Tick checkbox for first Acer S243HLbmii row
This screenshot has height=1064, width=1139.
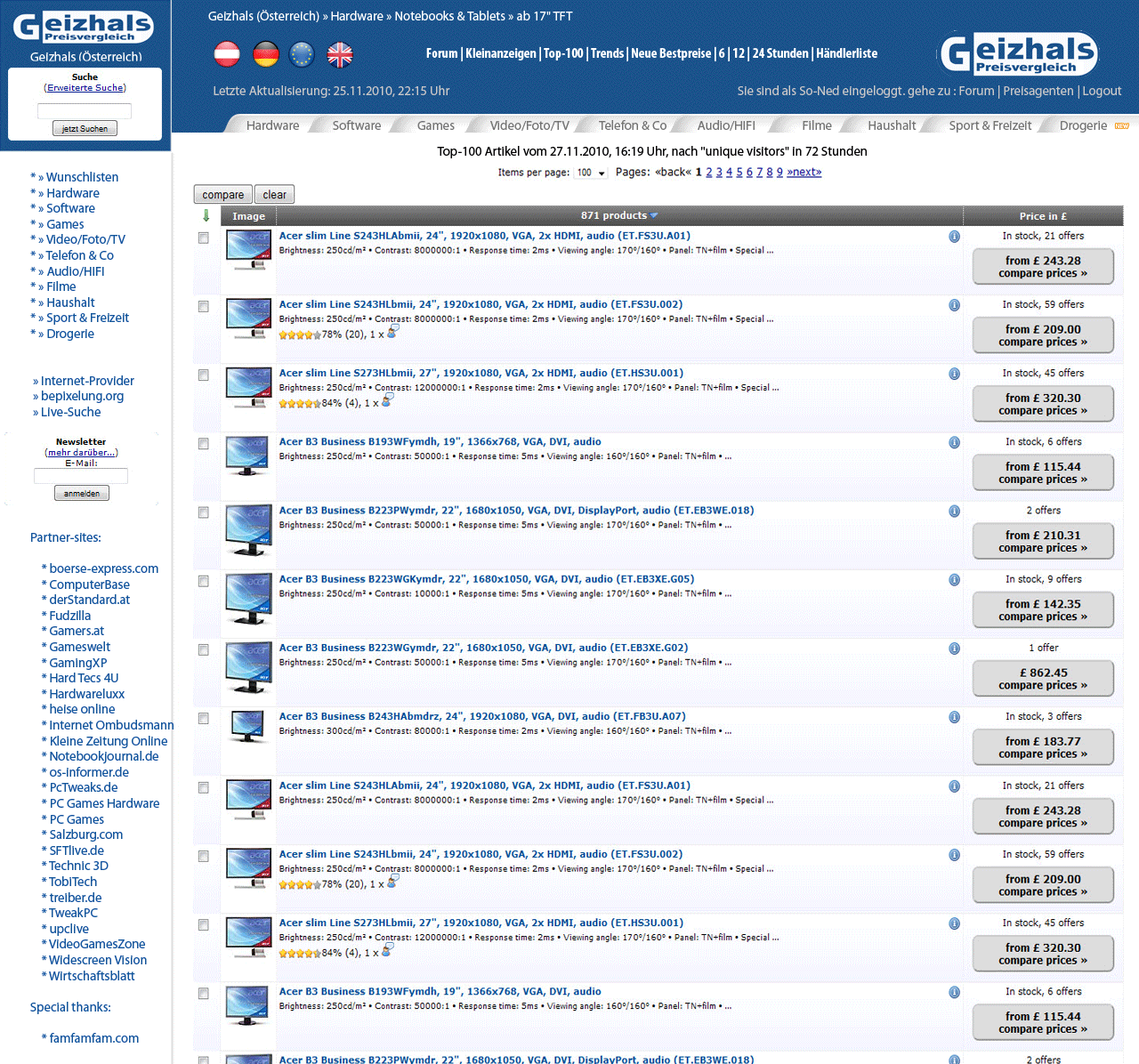point(204,306)
